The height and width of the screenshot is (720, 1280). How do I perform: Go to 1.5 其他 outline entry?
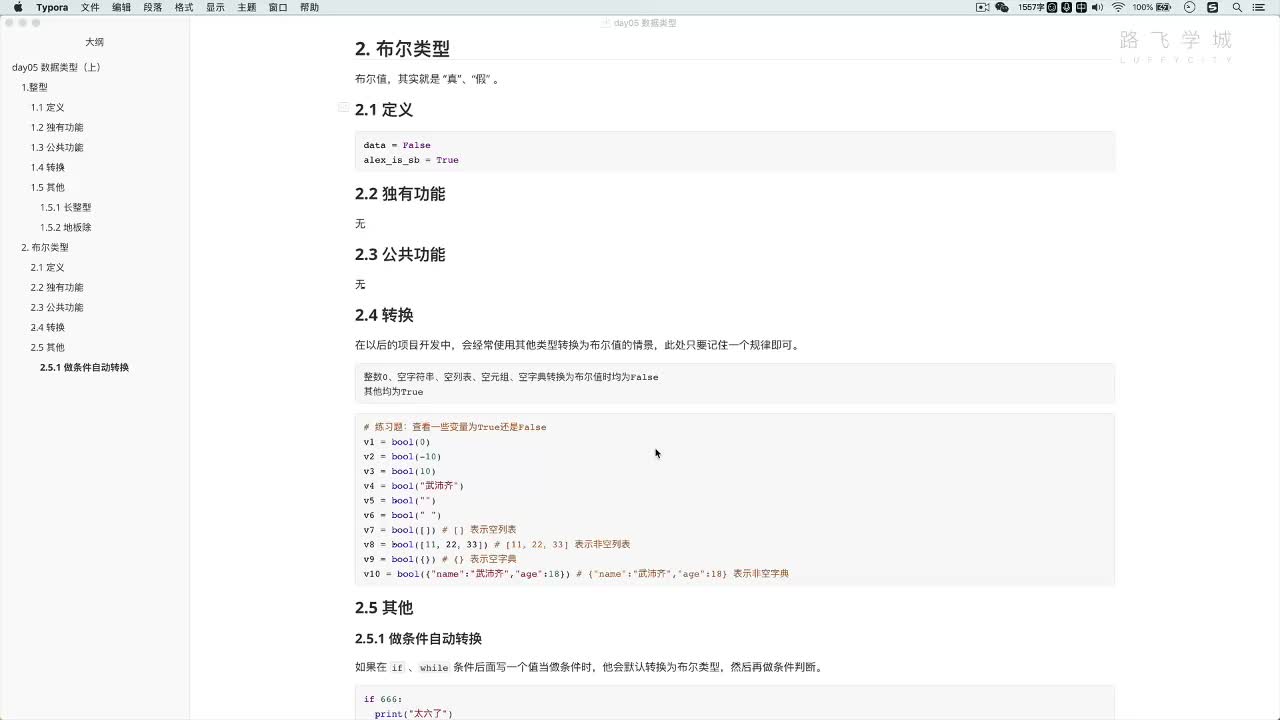pyautogui.click(x=47, y=187)
